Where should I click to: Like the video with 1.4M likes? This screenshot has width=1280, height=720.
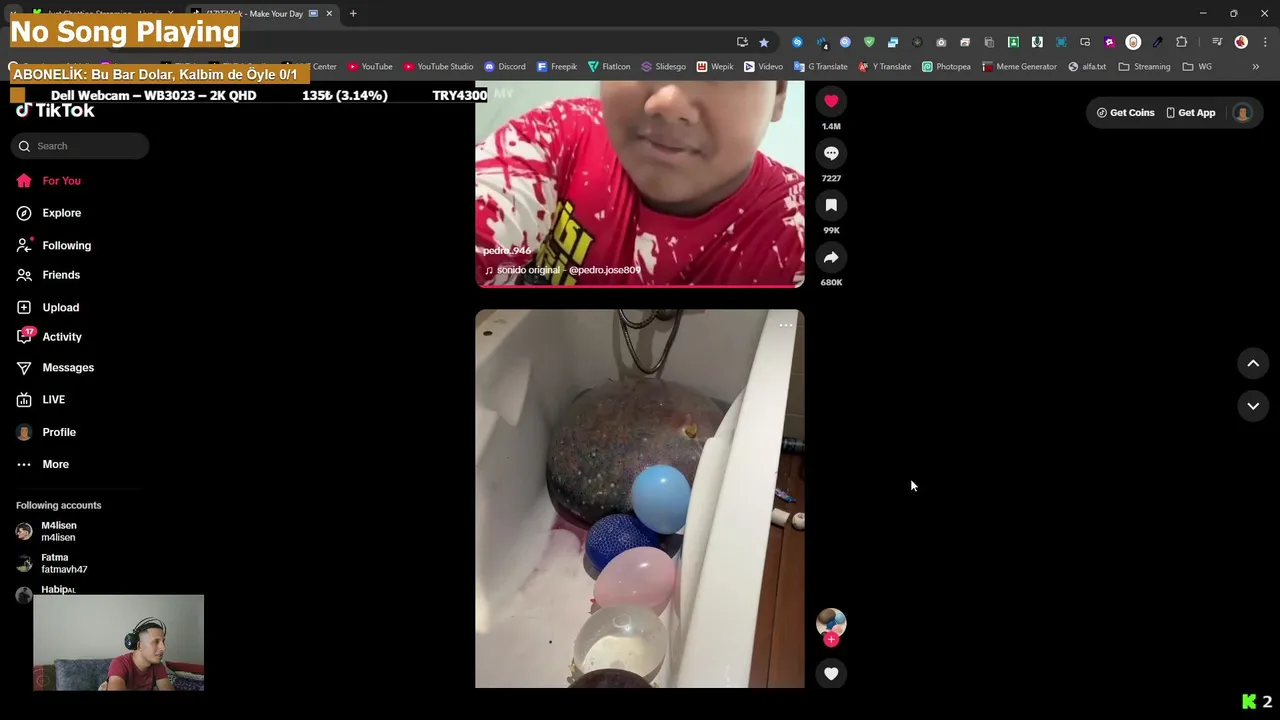[831, 101]
